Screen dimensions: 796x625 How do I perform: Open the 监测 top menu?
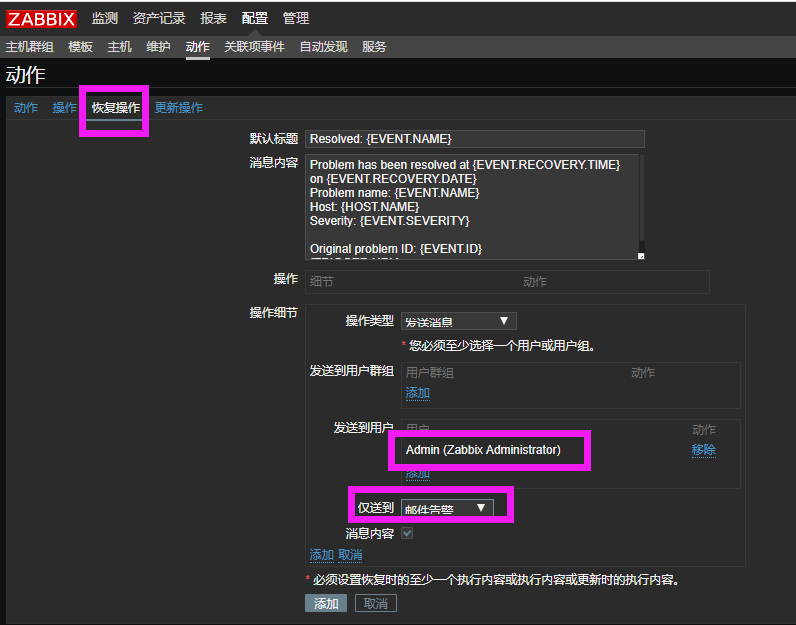105,18
